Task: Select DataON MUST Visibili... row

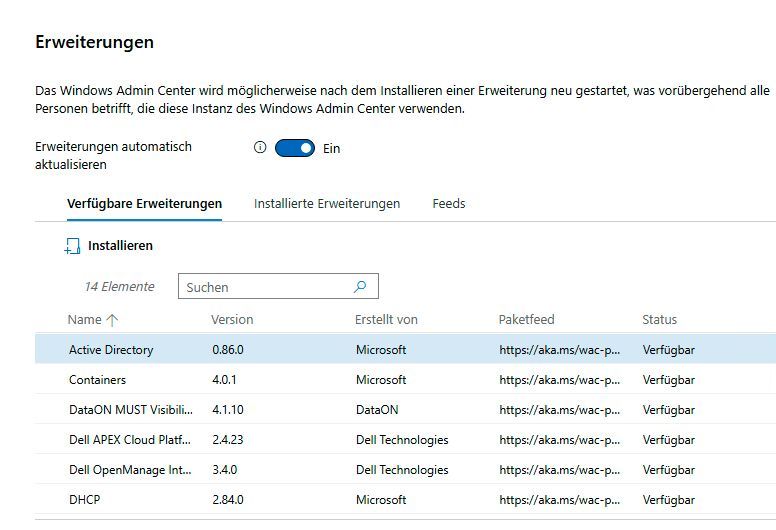Action: point(405,410)
